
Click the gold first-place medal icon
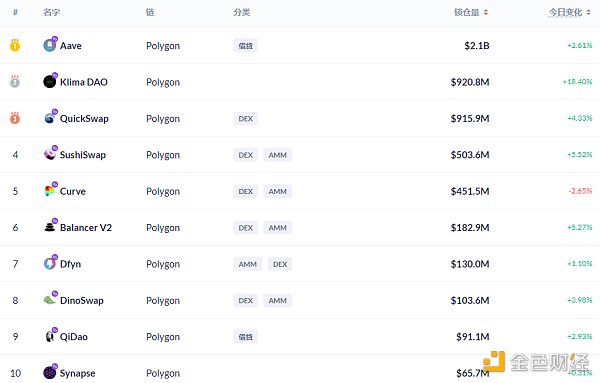point(15,45)
